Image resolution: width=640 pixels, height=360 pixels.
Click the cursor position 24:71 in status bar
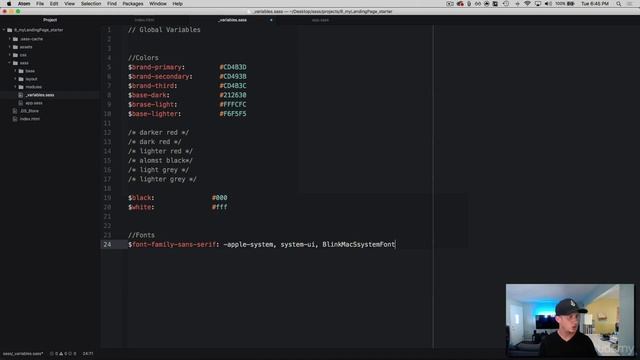(x=88, y=353)
